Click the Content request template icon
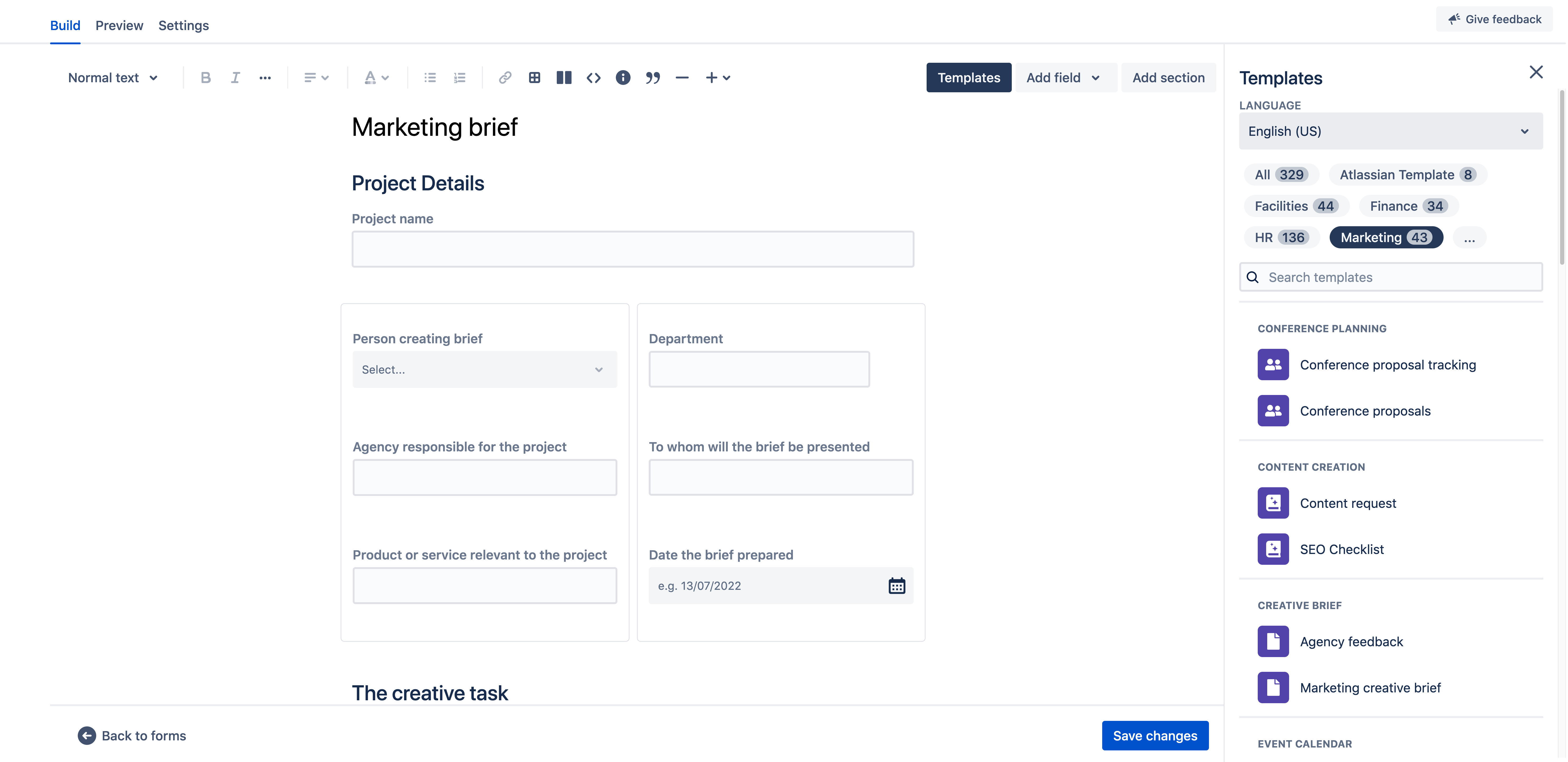 coord(1273,503)
